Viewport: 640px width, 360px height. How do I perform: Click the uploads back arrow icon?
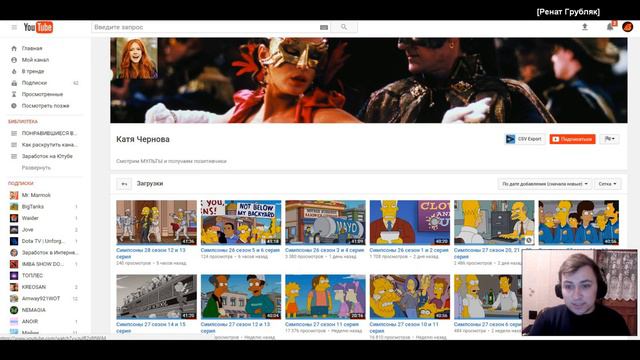click(x=124, y=184)
